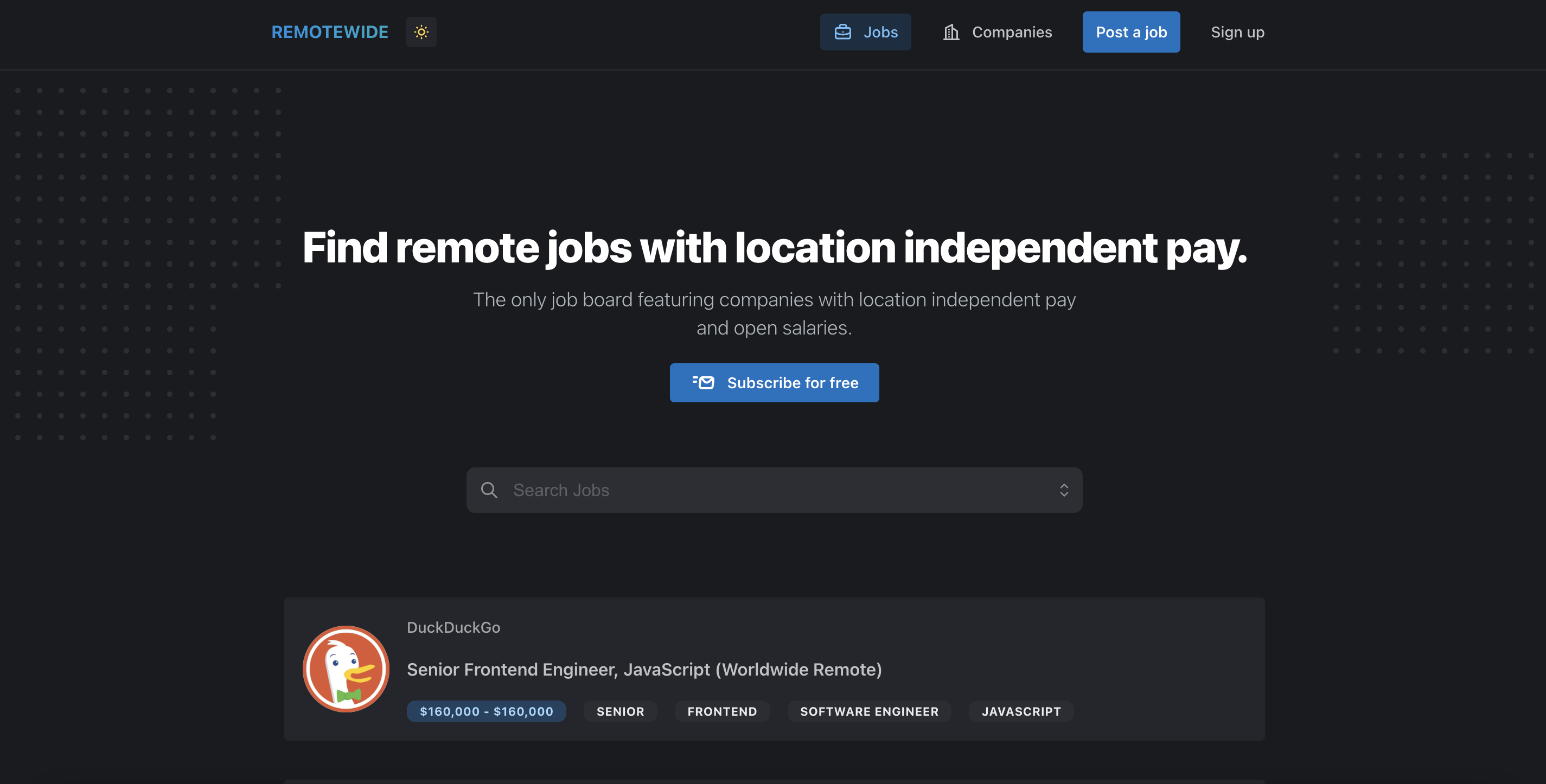Open the REMOTEWIDE home logo link
1546x784 pixels.
(329, 32)
